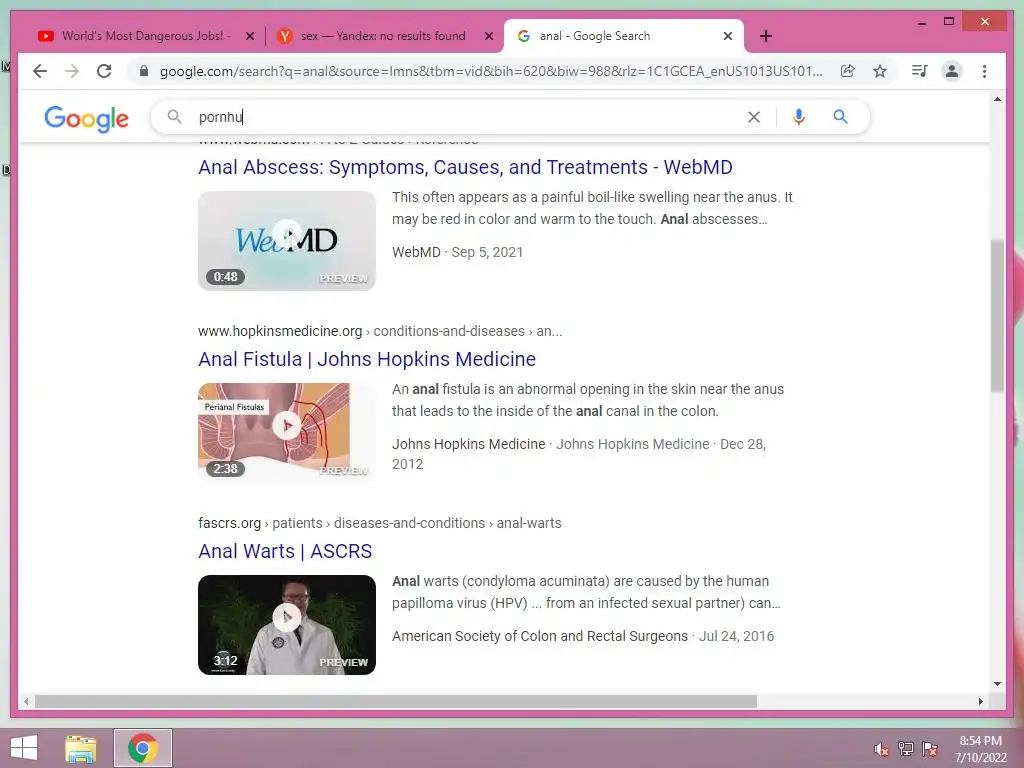The width and height of the screenshot is (1024, 768).
Task: Click the horizontal scrollbar thumb
Action: (396, 701)
